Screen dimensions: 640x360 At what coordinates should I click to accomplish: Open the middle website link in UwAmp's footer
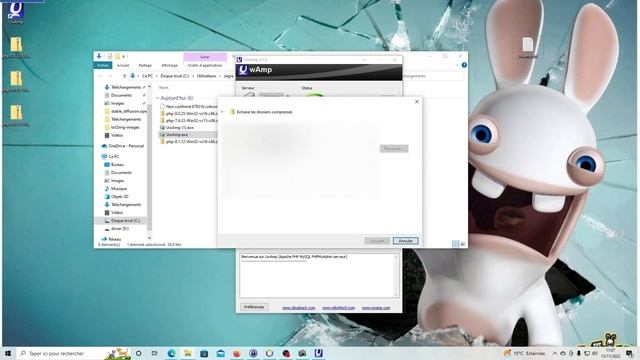[338, 308]
